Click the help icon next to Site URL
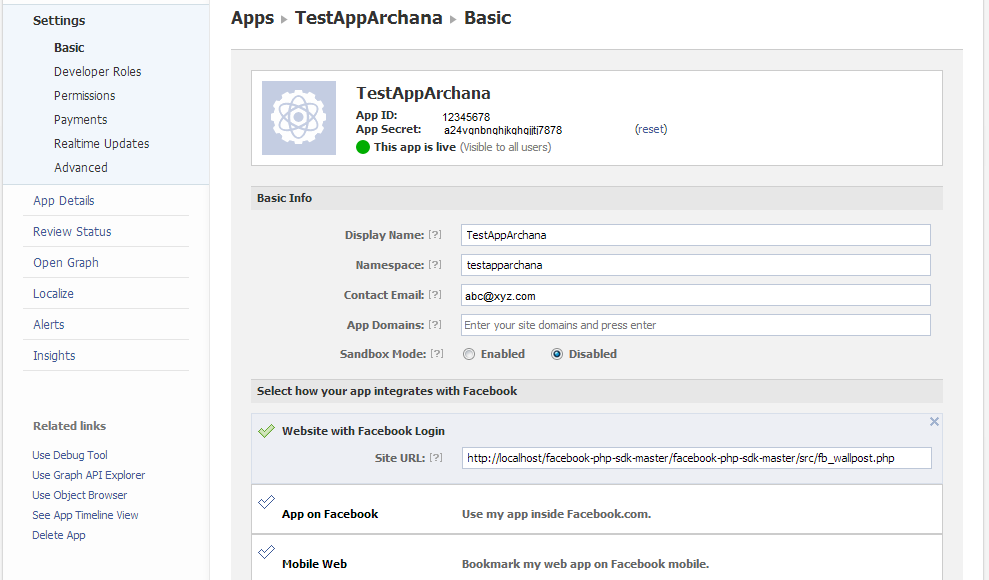This screenshot has width=989, height=580. tap(434, 457)
